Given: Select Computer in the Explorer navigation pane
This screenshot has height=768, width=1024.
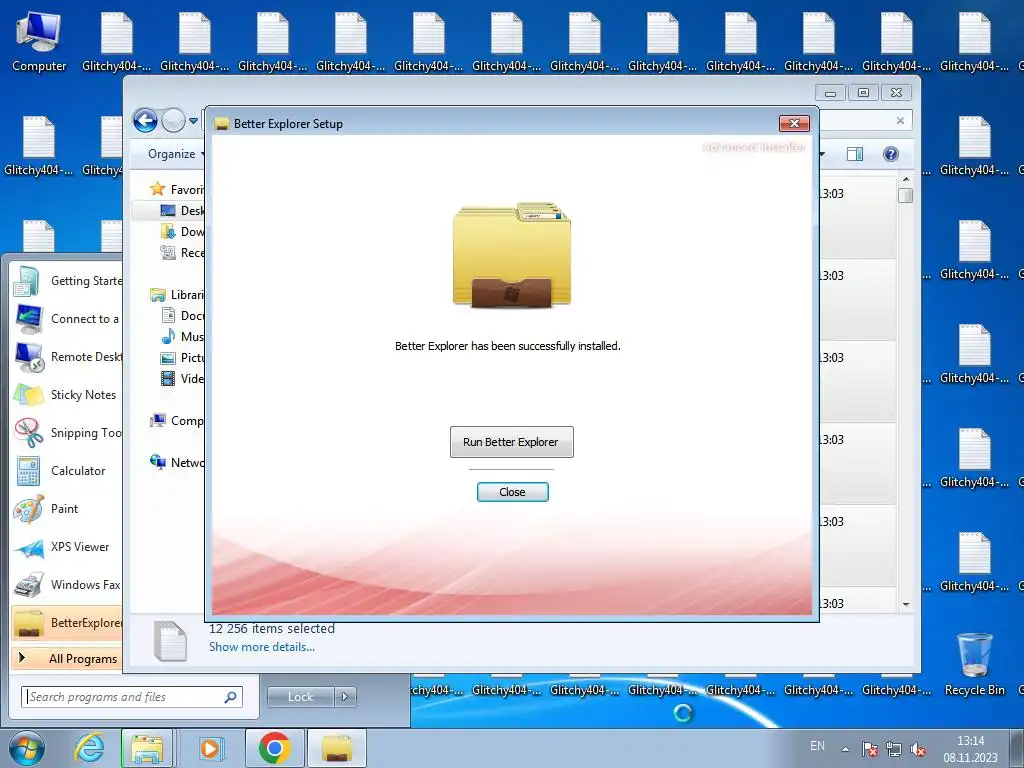Looking at the screenshot, I should click(x=176, y=421).
